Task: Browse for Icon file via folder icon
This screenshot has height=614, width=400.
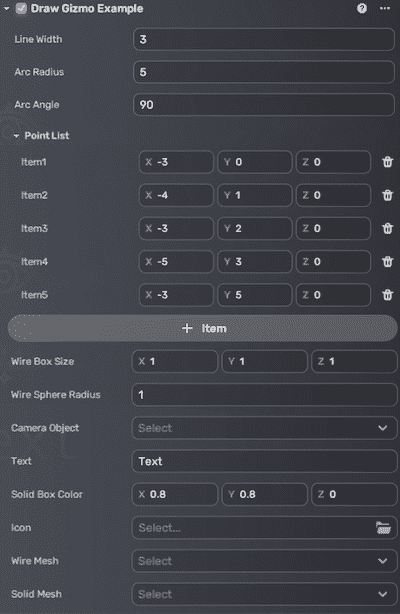Action: coord(383,527)
